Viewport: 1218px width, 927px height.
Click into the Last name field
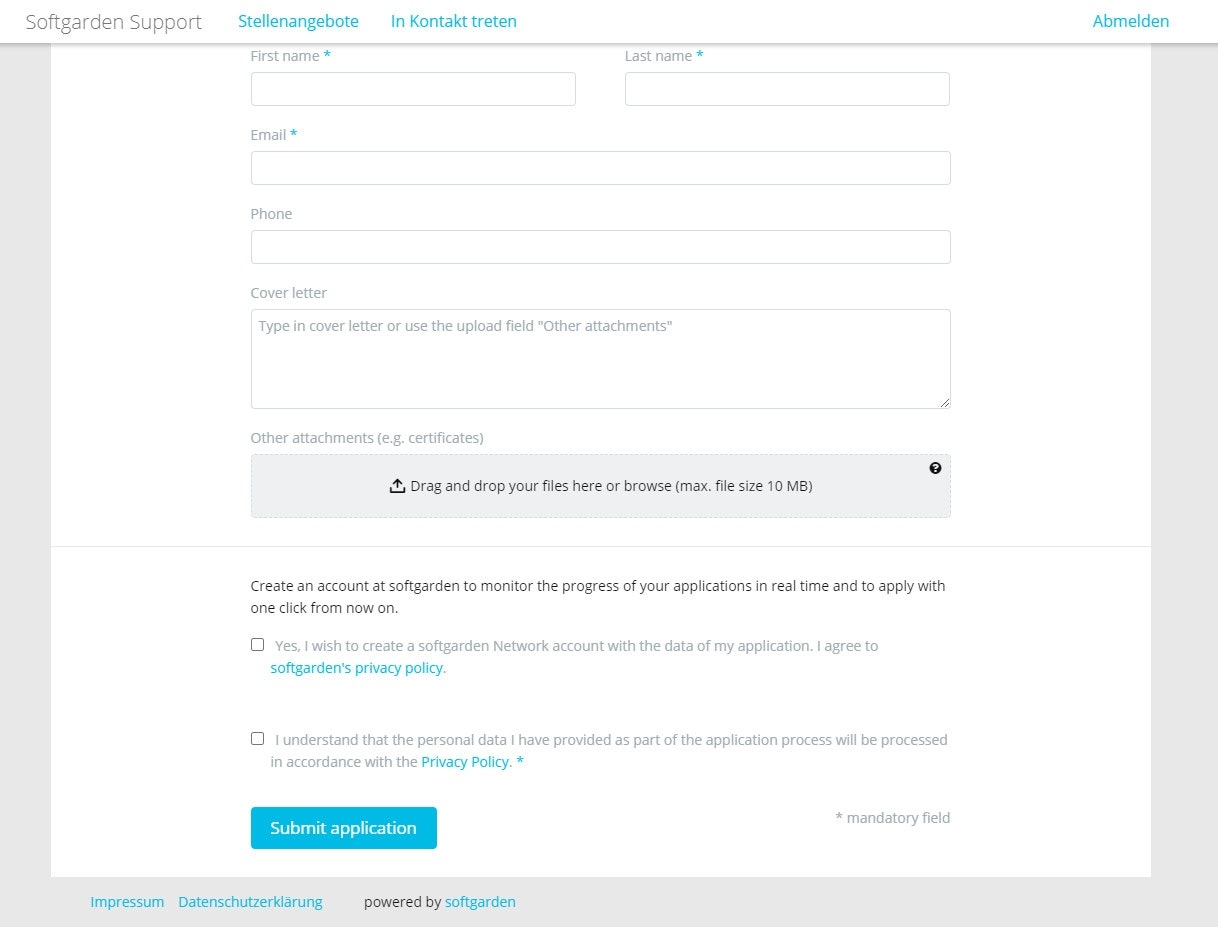(787, 89)
